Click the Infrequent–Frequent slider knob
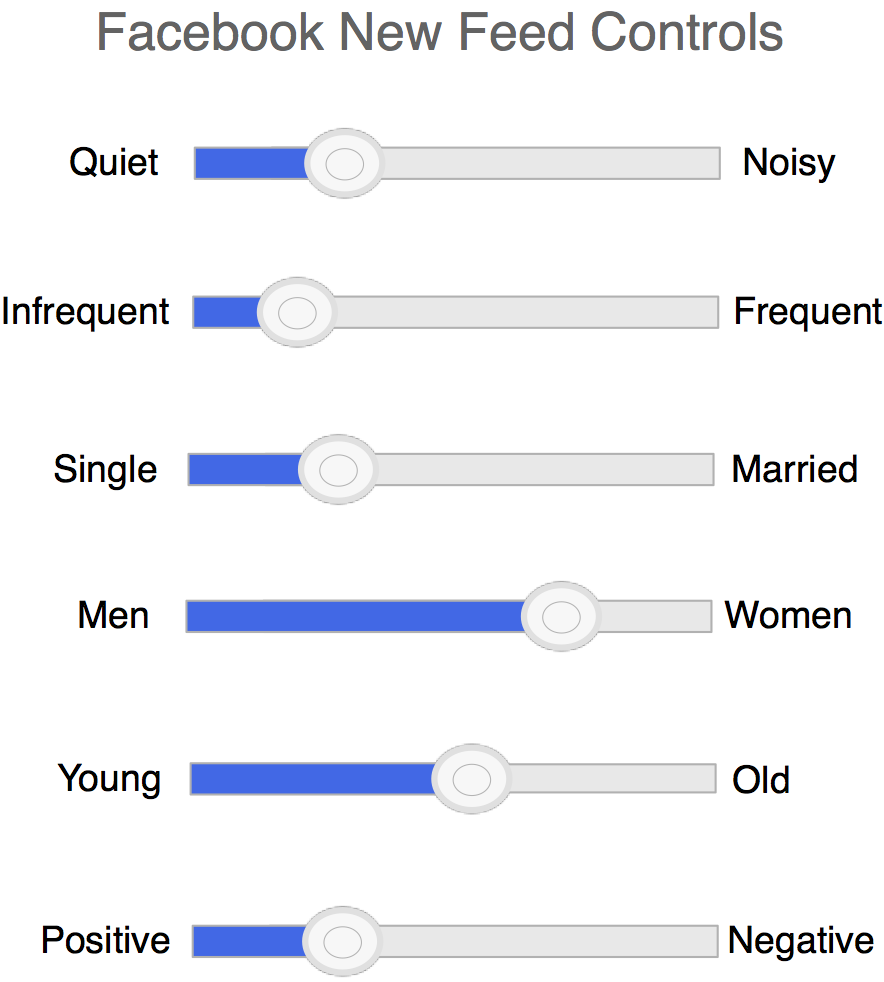 coord(296,313)
